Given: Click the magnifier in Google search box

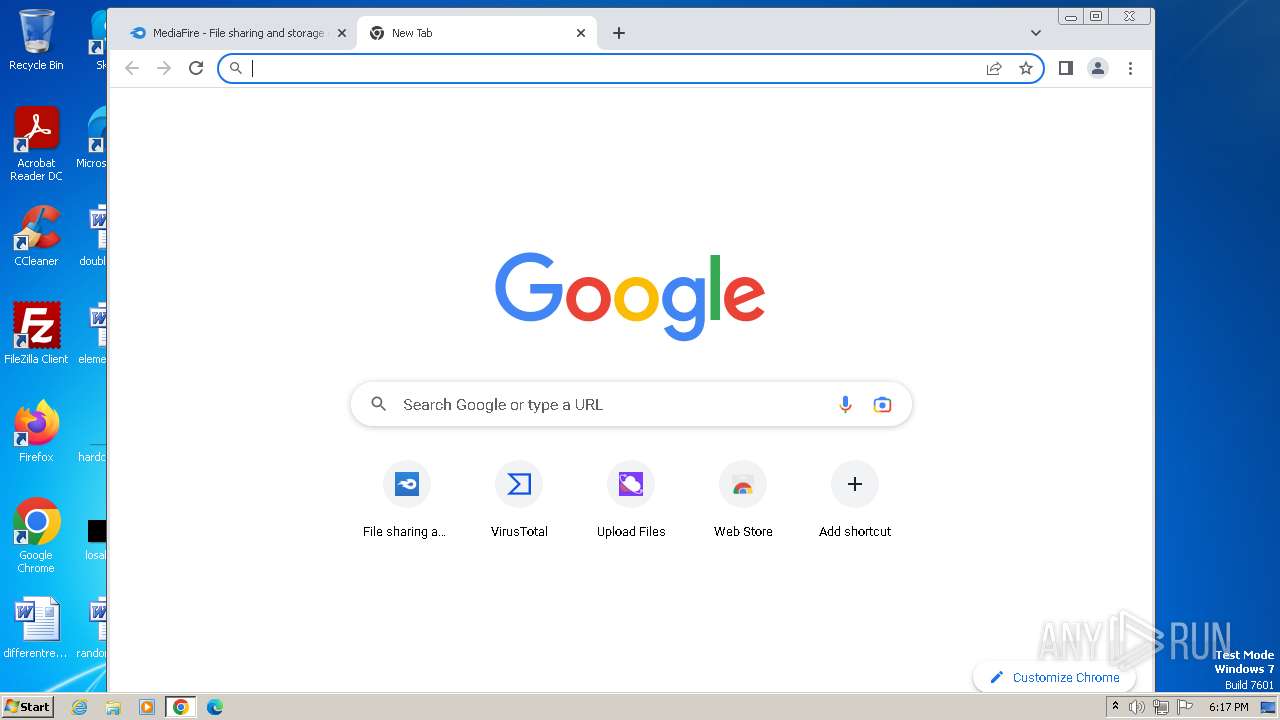Looking at the screenshot, I should (378, 404).
